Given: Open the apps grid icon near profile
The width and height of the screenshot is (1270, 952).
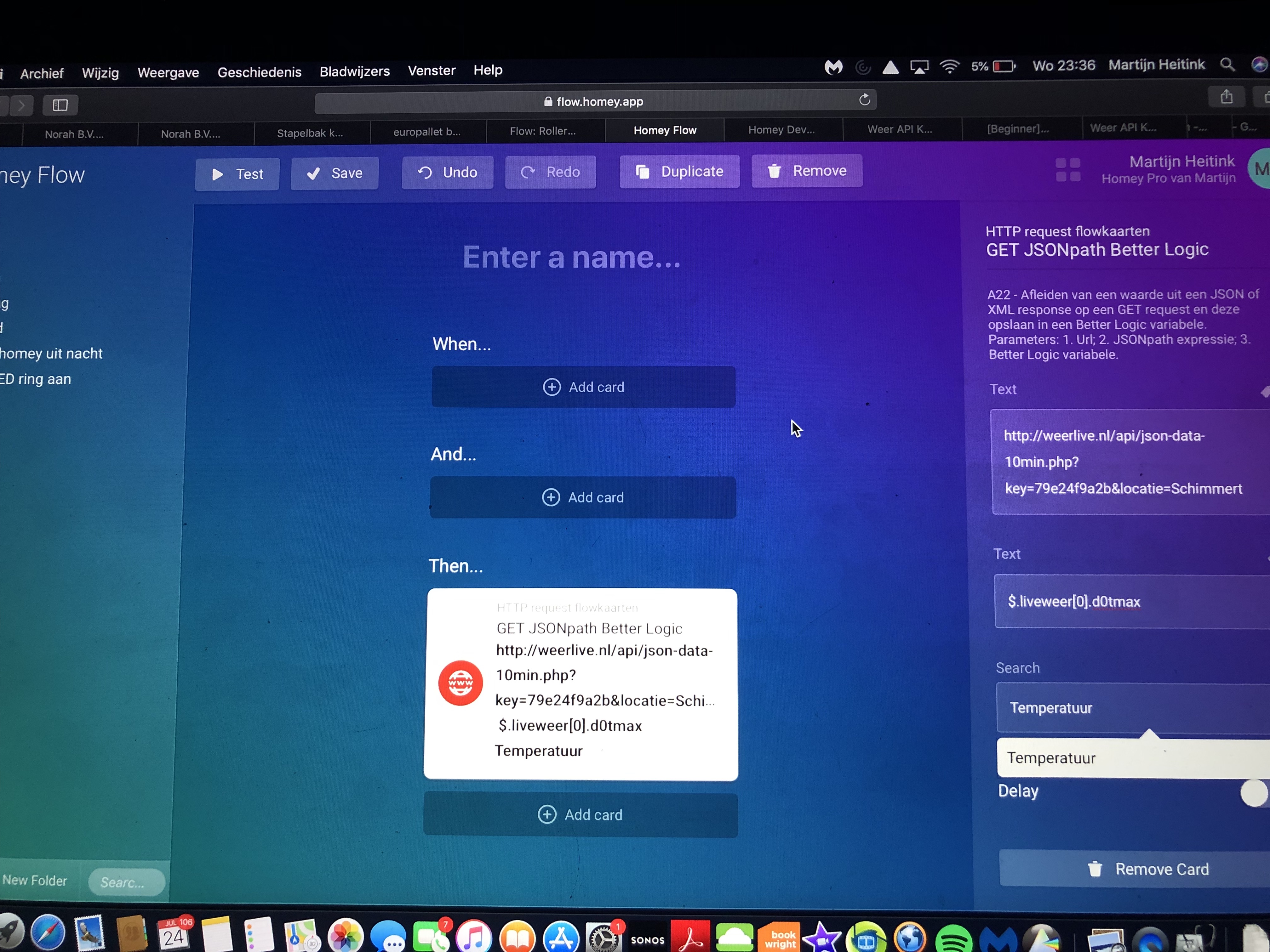Looking at the screenshot, I should point(1068,170).
